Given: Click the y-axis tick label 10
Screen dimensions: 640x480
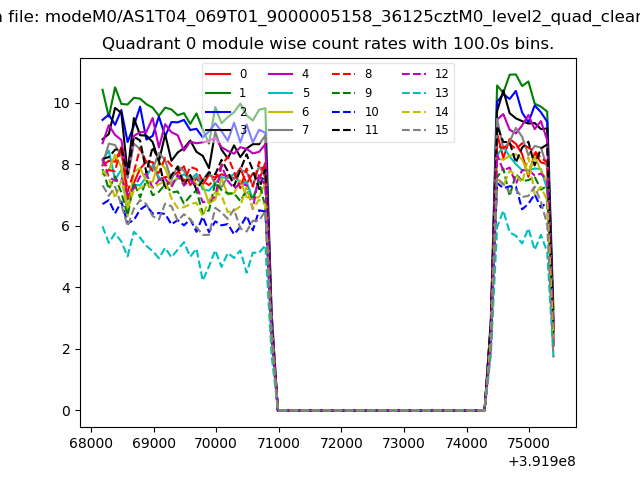Looking at the screenshot, I should pos(62,103).
